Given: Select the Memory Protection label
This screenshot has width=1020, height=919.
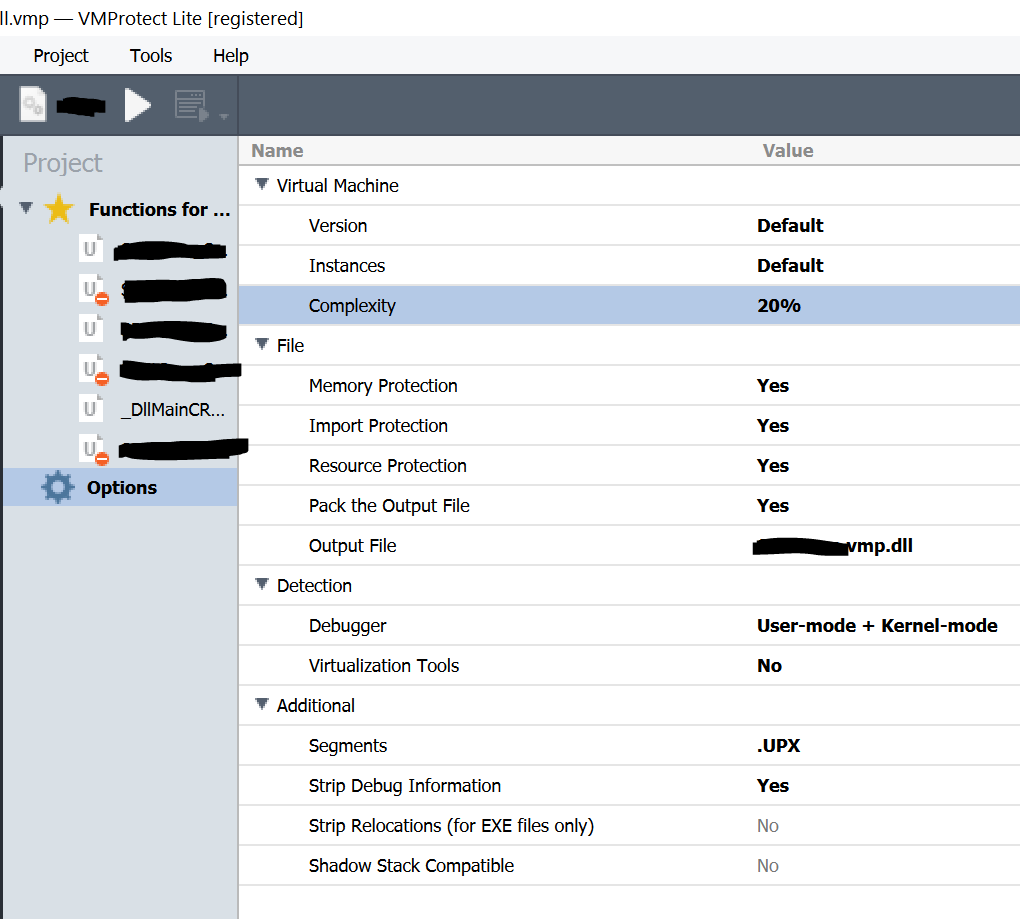Looking at the screenshot, I should coord(383,386).
